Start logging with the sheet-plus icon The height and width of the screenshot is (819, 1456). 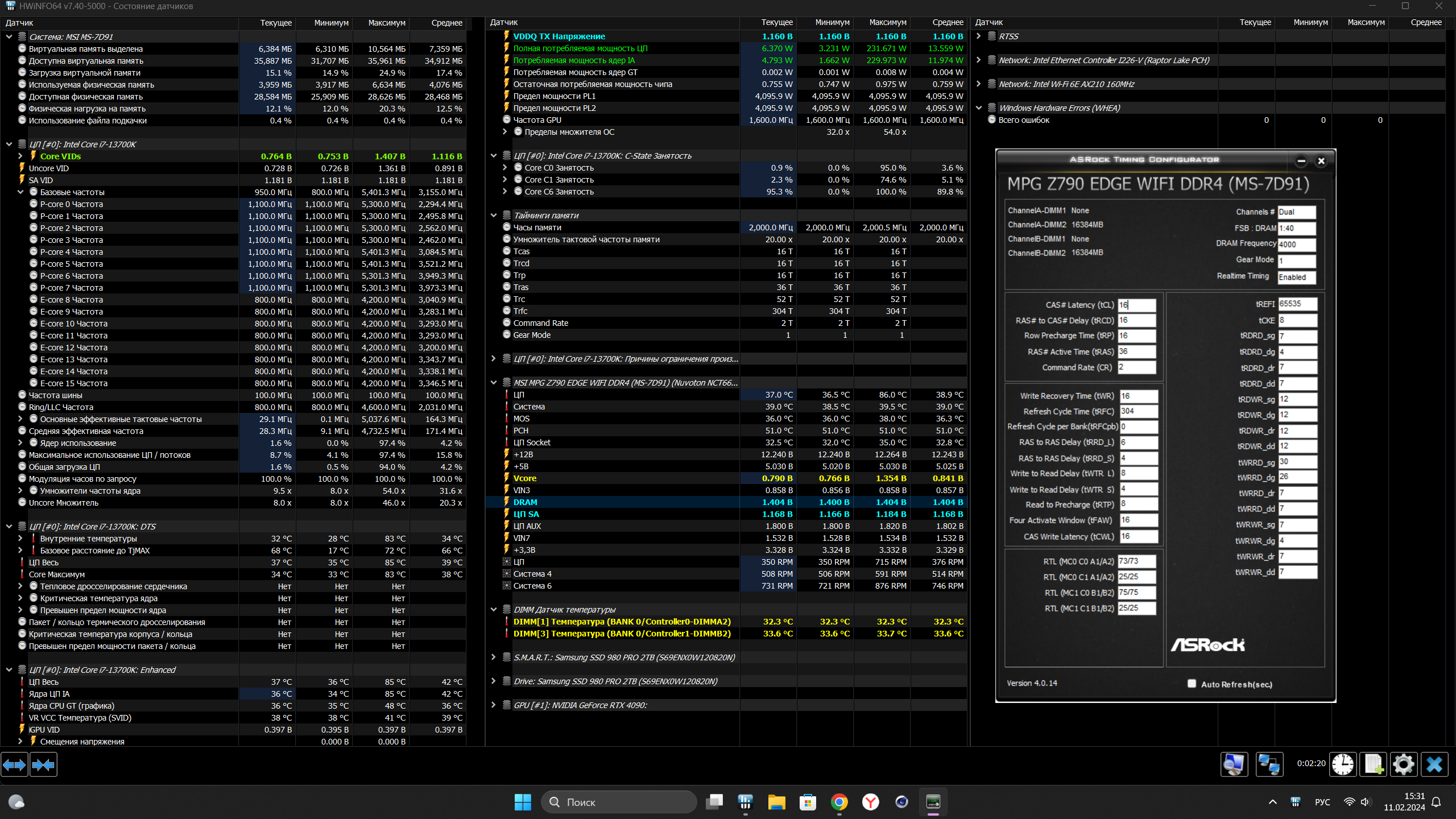(1373, 764)
